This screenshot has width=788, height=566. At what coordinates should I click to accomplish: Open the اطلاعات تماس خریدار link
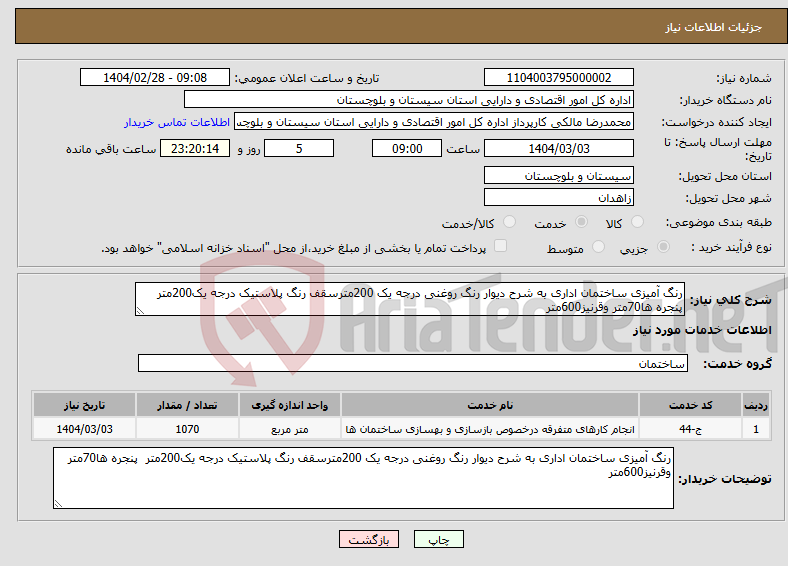pos(177,122)
